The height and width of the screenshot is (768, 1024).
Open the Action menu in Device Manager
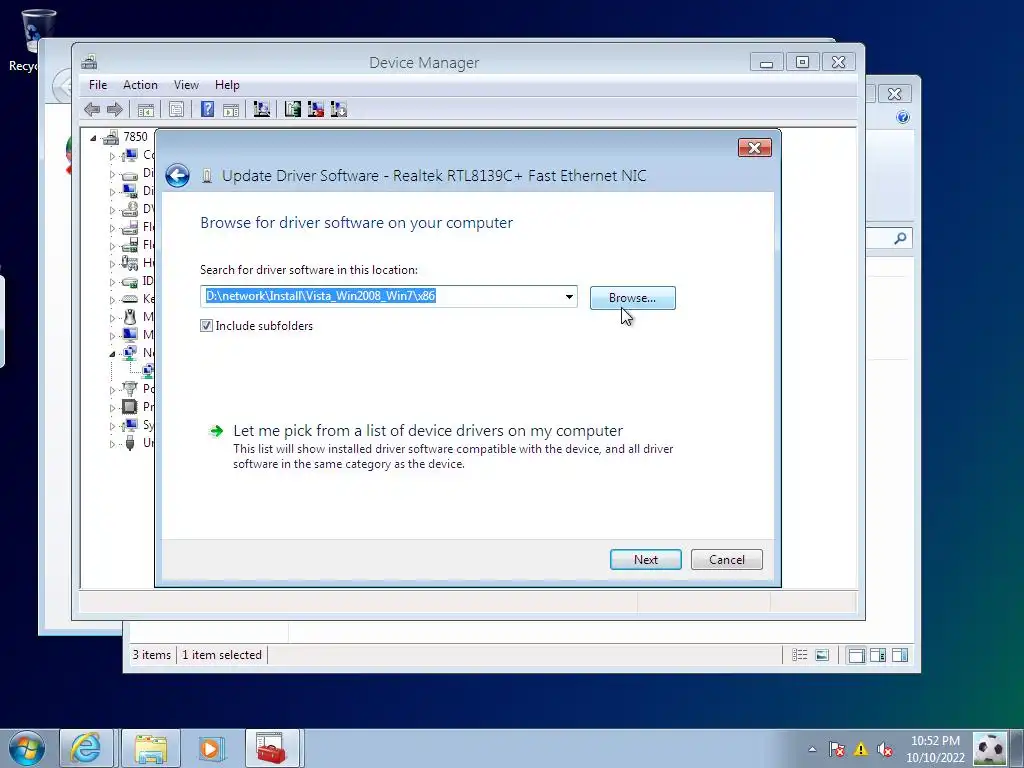point(140,85)
